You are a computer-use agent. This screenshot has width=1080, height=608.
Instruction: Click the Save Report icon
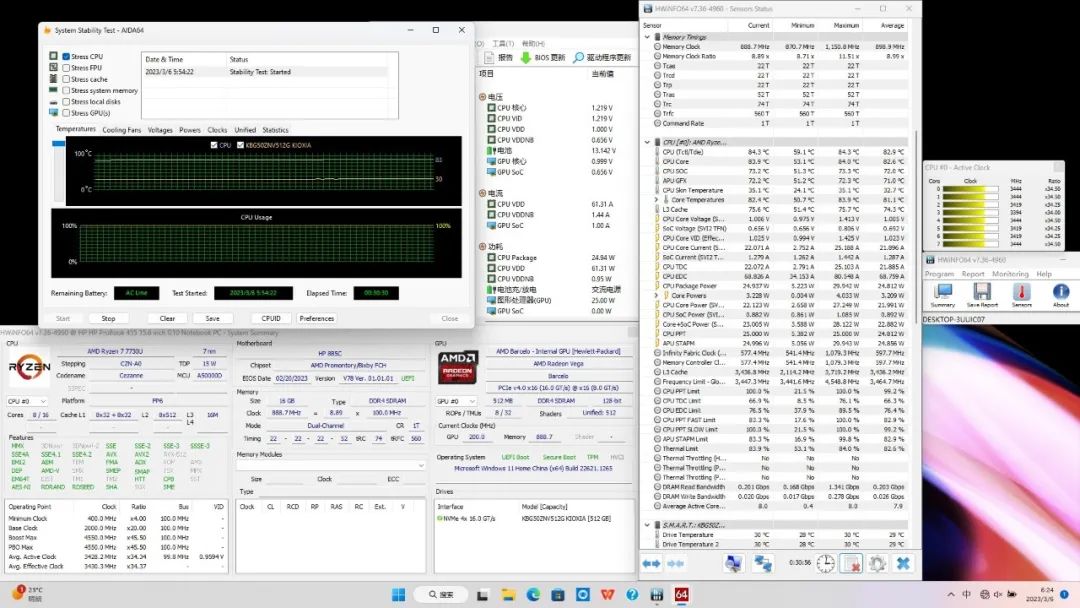[x=981, y=292]
